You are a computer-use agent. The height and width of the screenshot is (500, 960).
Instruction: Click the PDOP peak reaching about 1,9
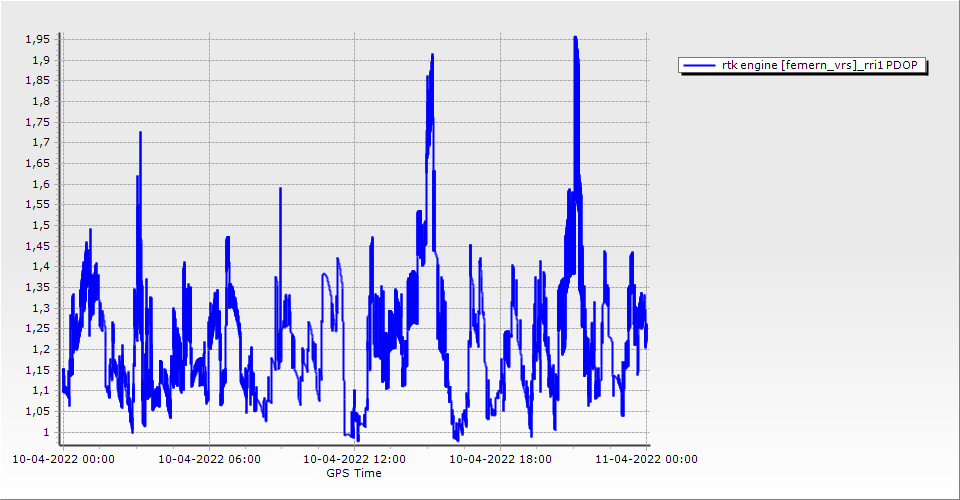[431, 60]
